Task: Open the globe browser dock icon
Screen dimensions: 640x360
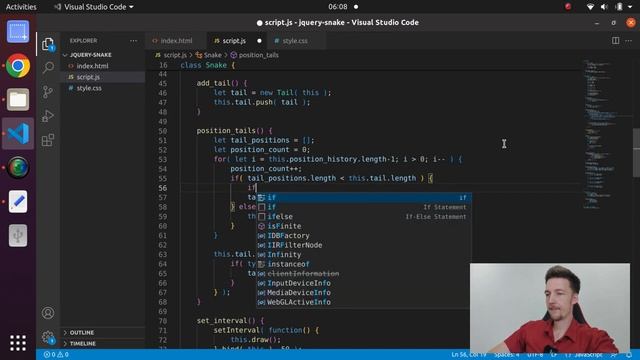Action: click(x=18, y=167)
